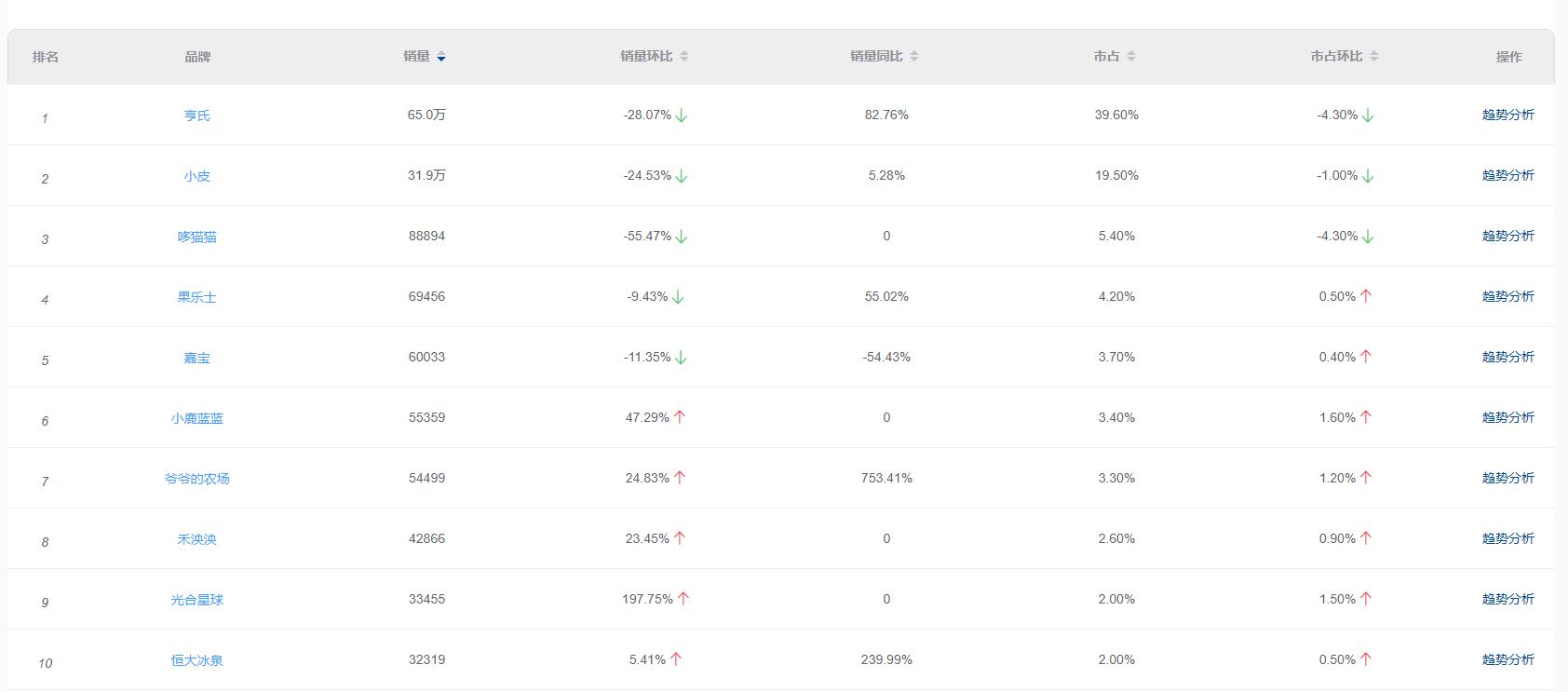This screenshot has width=1568, height=692.
Task: Open 趋势分析 for 亨氏 row
Action: 1508,115
